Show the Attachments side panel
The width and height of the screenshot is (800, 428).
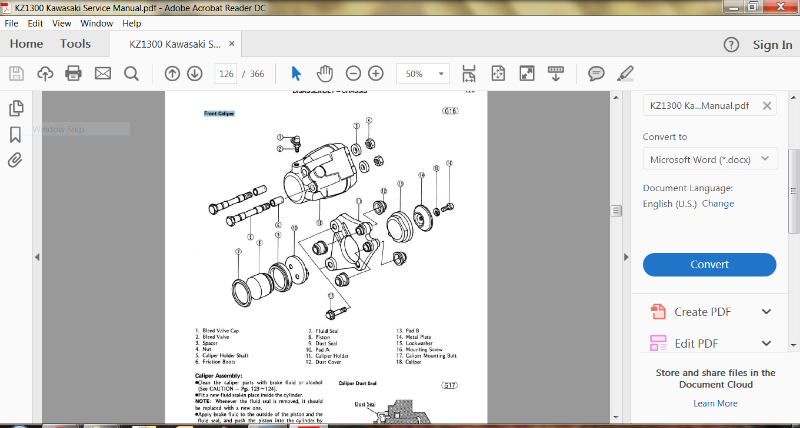pos(16,160)
